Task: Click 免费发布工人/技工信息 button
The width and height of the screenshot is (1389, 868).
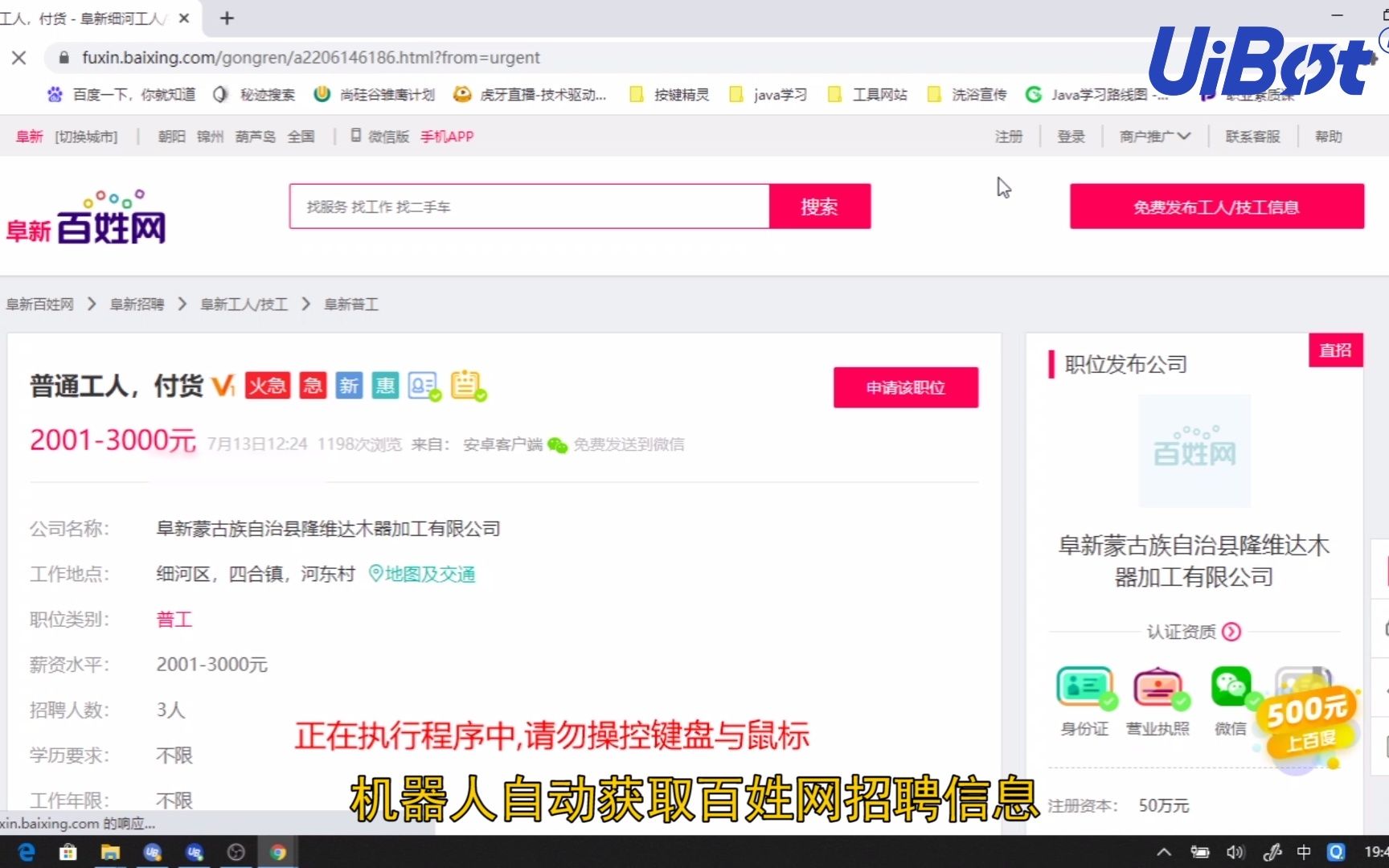Action: (1216, 207)
